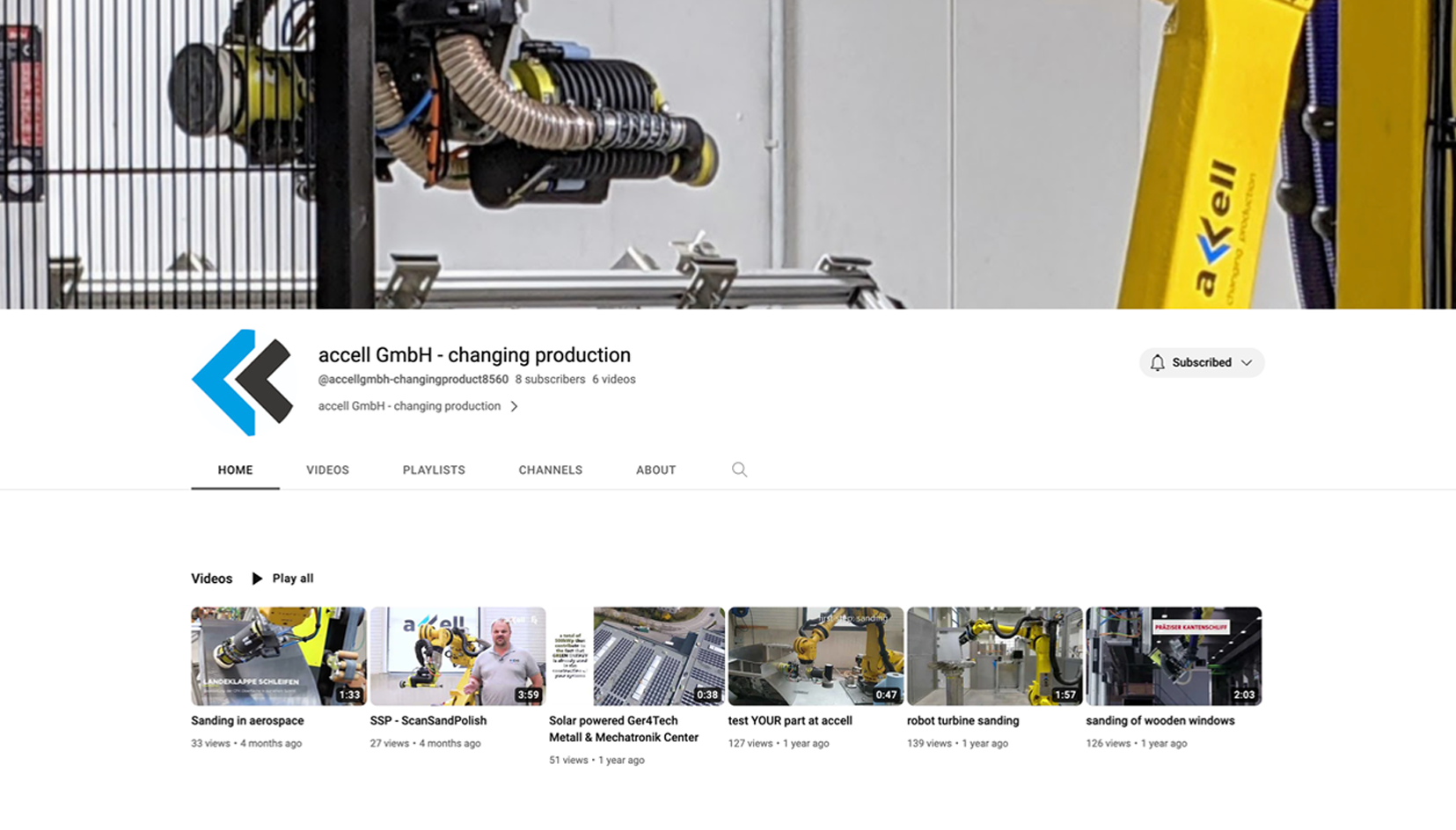Click the 1:33 duration badge

pyautogui.click(x=349, y=695)
